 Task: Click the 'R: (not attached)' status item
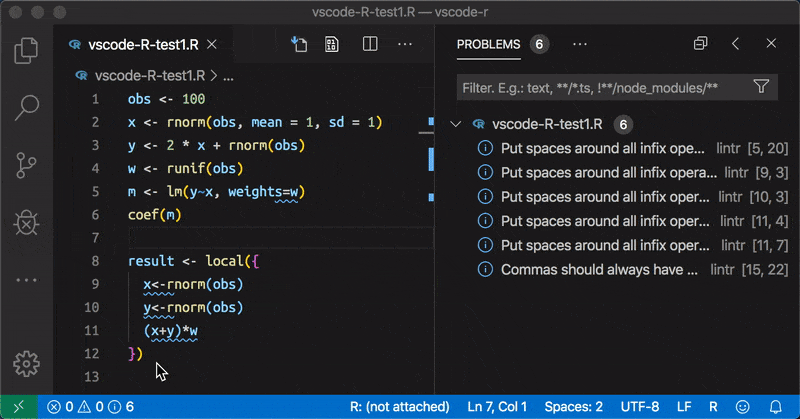399,407
